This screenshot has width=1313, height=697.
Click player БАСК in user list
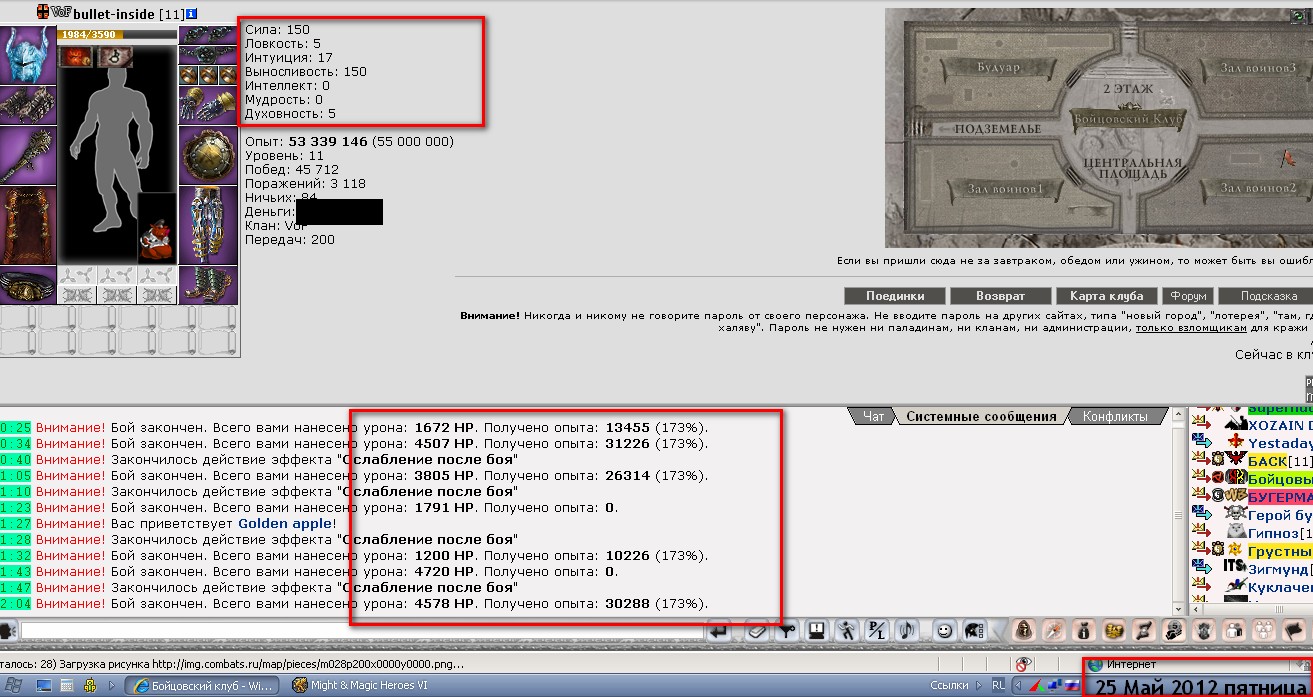click(x=1266, y=460)
